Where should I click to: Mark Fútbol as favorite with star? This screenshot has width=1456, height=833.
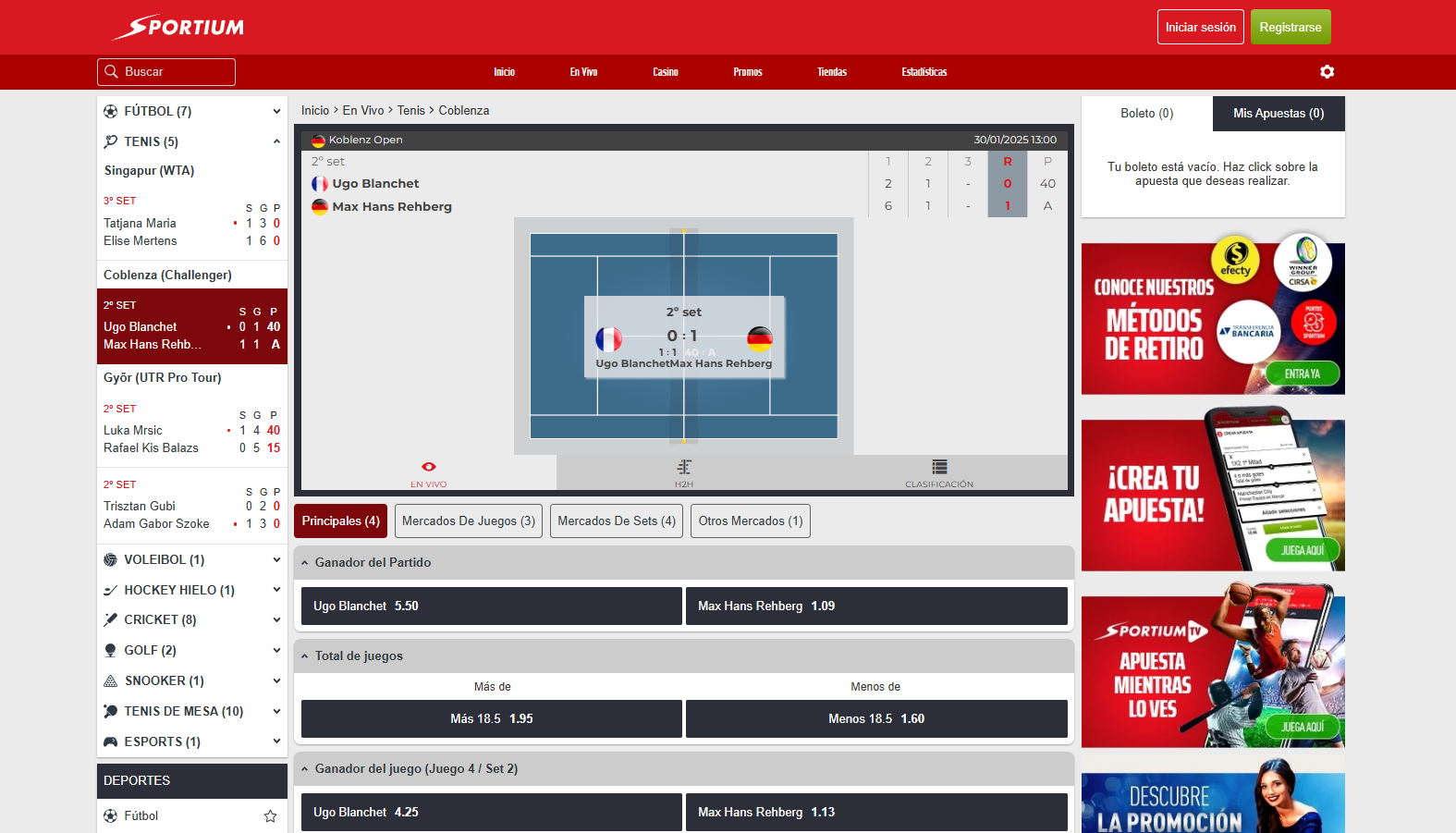271,815
